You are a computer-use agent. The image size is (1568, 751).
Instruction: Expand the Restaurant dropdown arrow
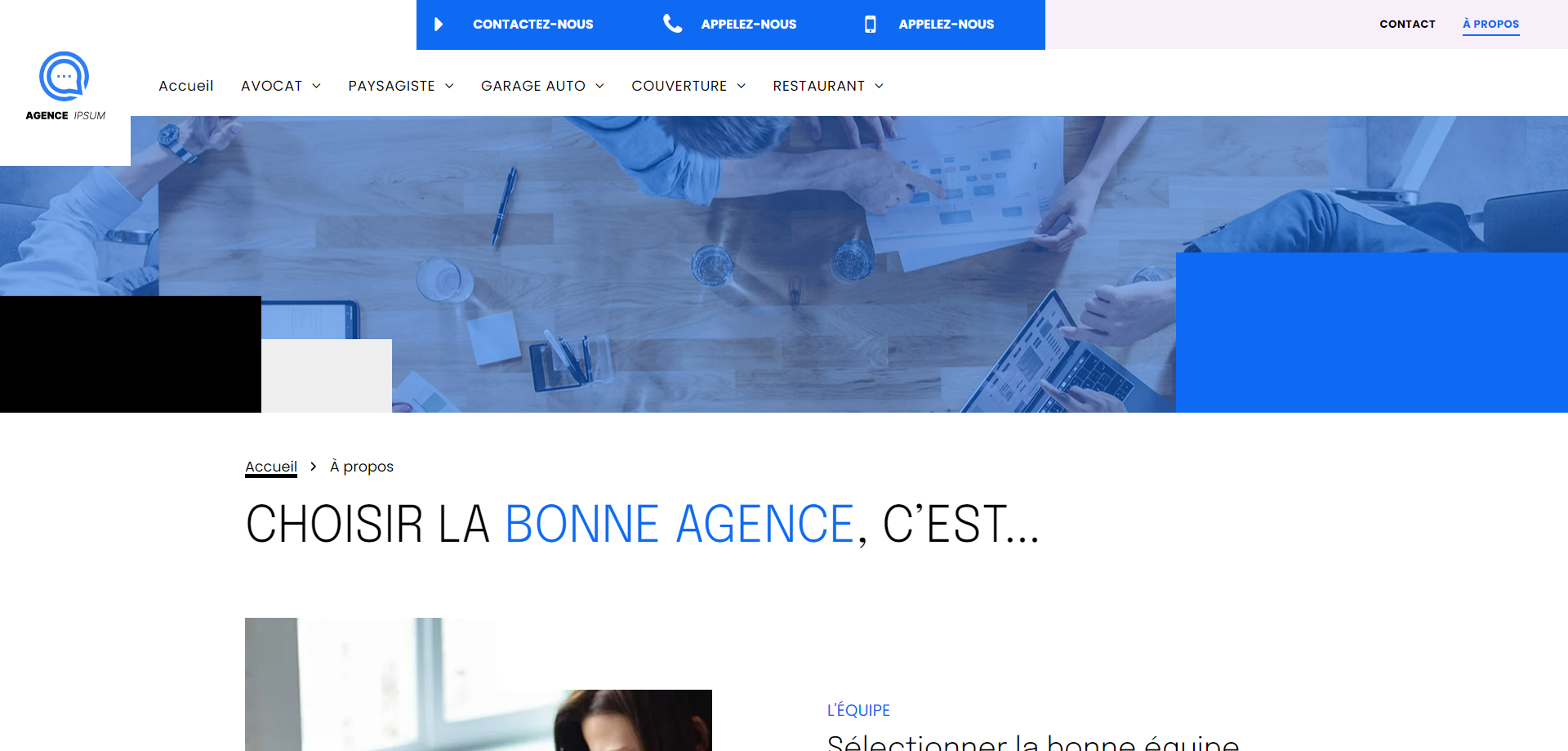point(879,86)
